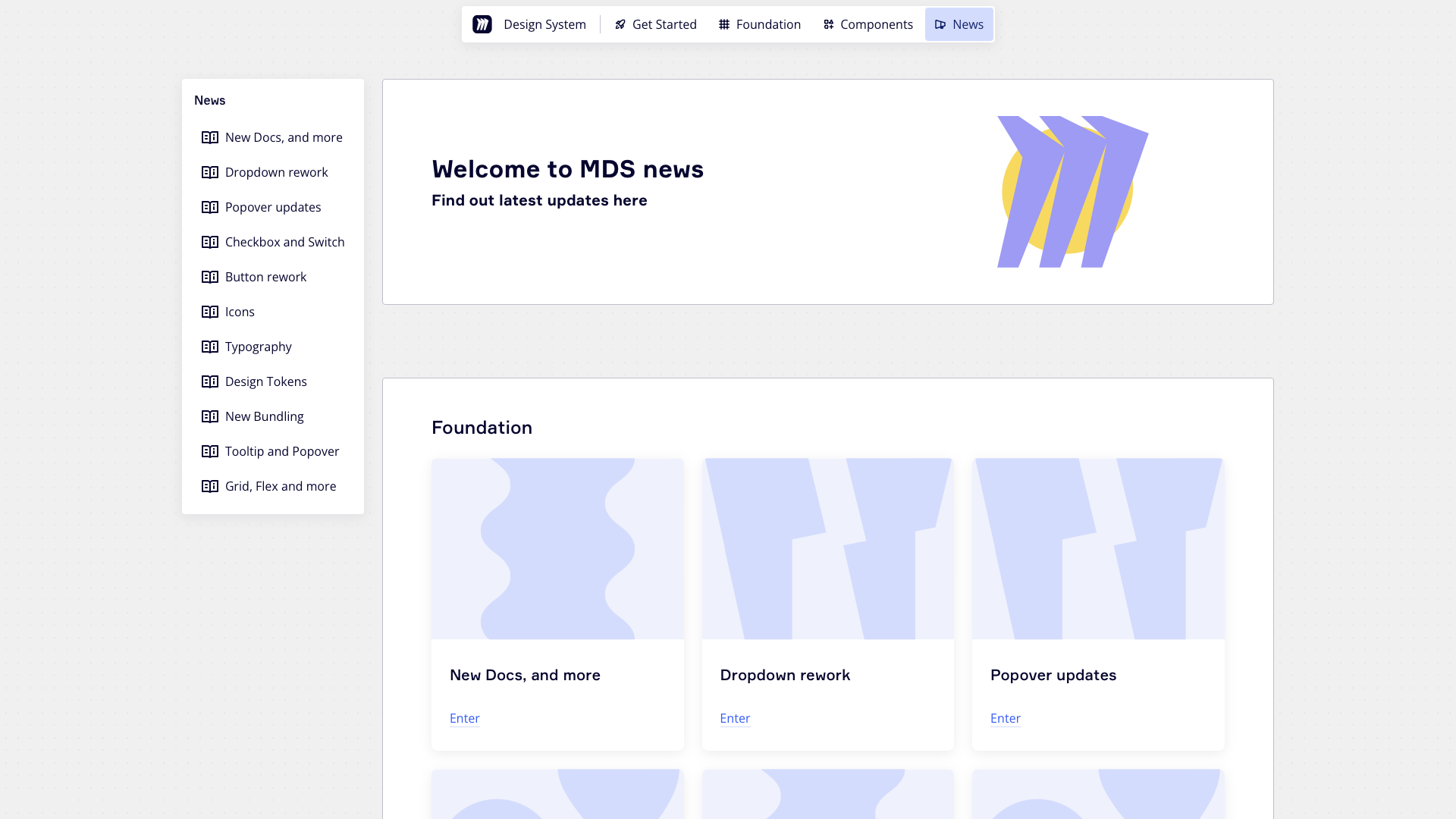Click book icon beside Dropdown rework
The width and height of the screenshot is (1456, 819).
[x=210, y=172]
